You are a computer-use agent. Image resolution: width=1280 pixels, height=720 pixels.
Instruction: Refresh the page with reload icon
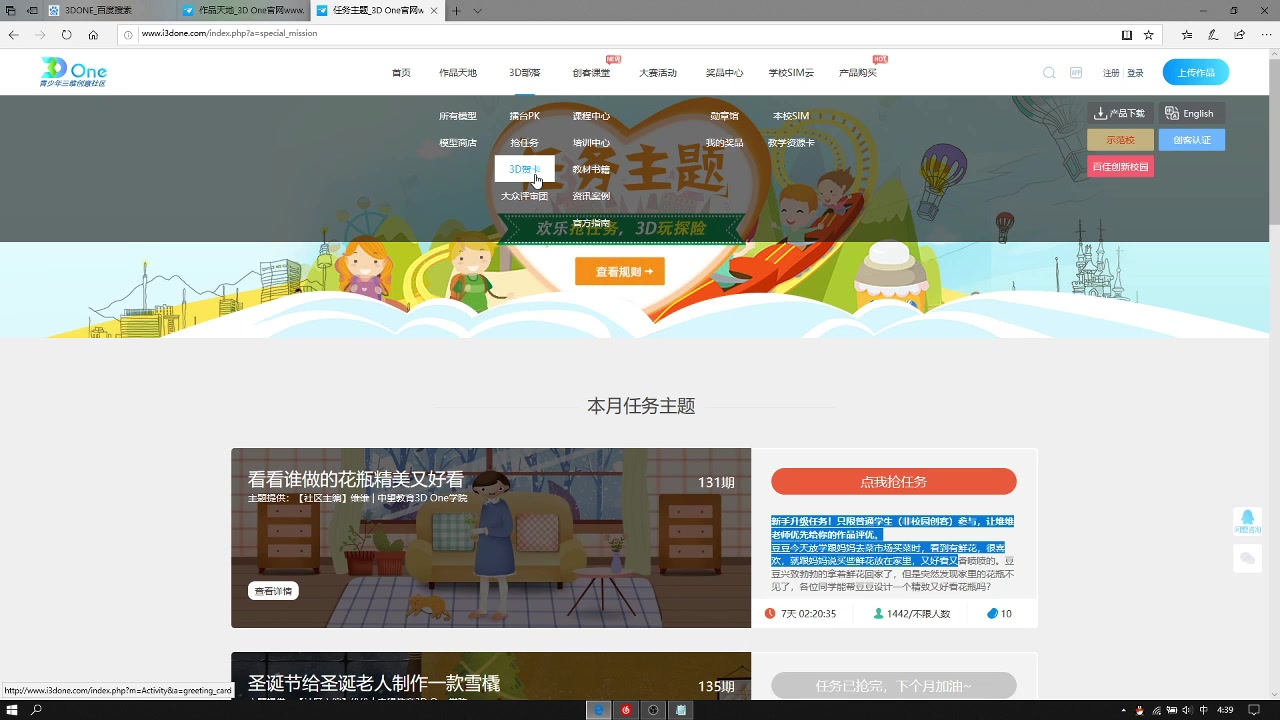point(66,34)
